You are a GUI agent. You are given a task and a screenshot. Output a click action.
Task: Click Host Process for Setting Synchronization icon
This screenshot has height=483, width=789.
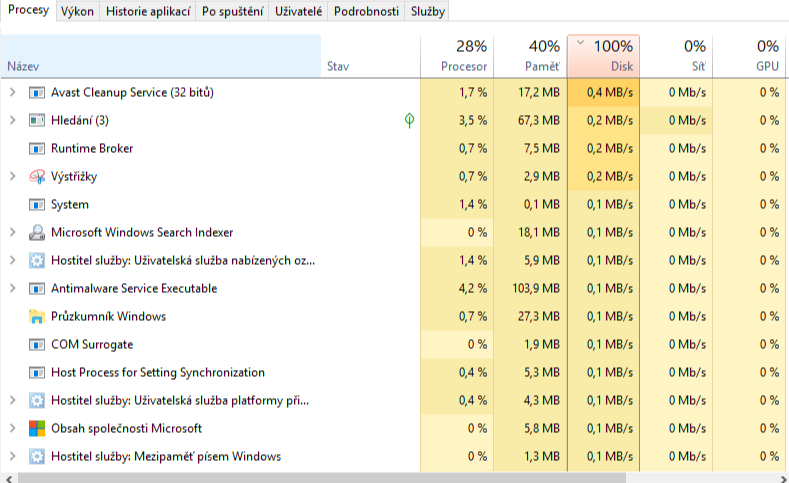(37, 372)
